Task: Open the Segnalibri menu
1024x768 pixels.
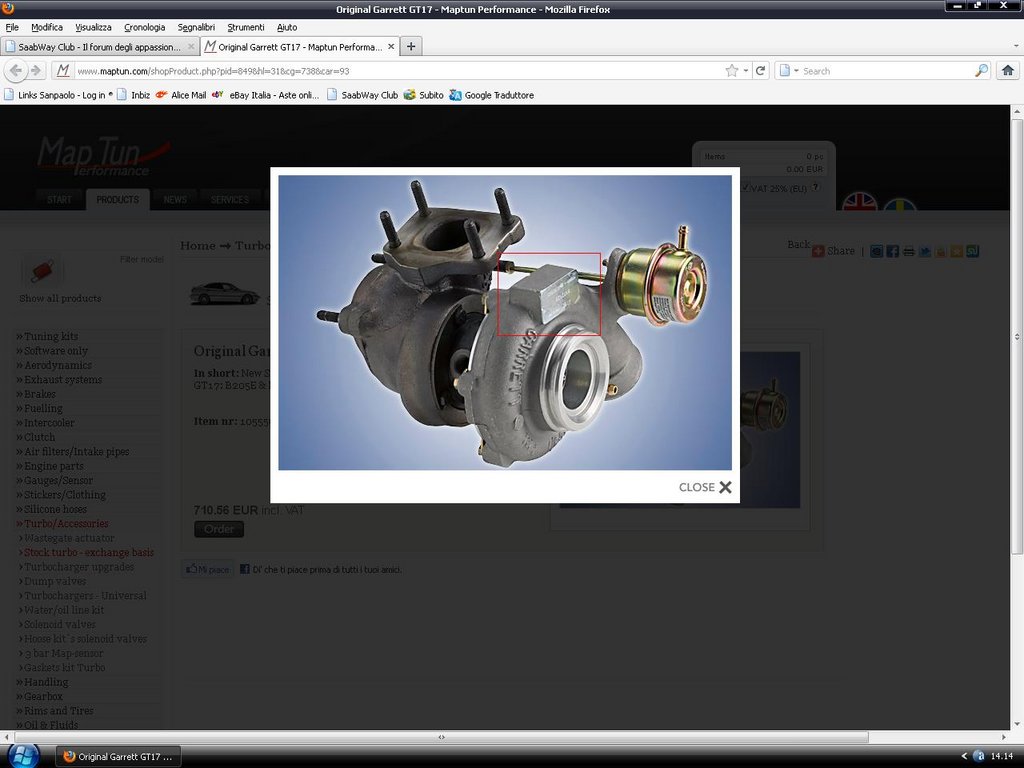Action: coord(196,27)
